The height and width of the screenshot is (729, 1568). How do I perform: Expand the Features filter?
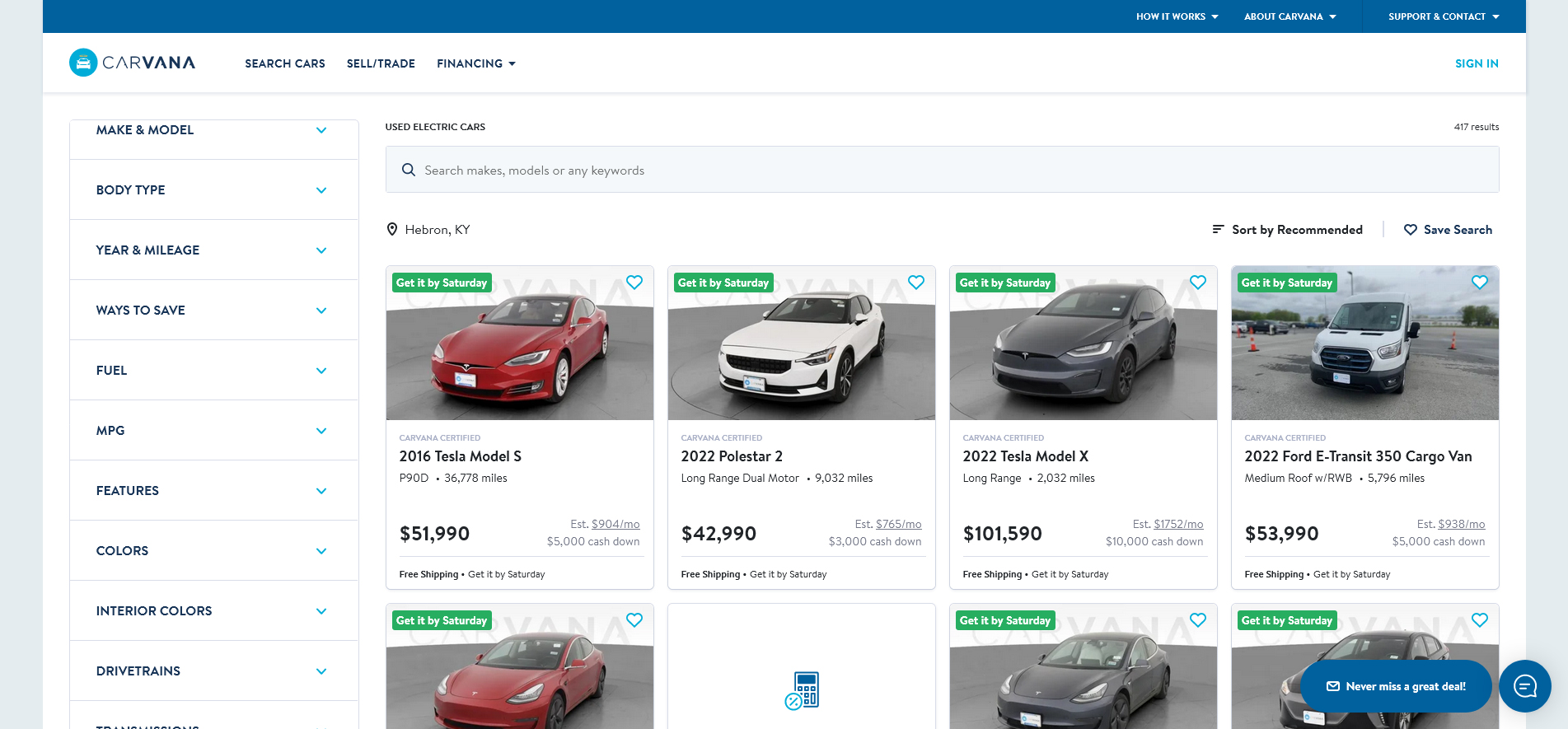pyautogui.click(x=214, y=491)
